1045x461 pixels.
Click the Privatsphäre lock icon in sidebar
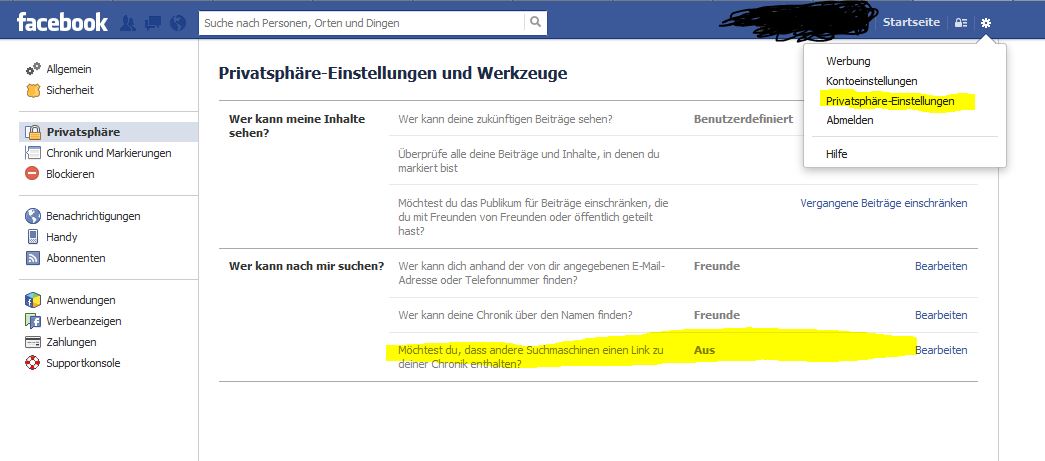pos(33,132)
